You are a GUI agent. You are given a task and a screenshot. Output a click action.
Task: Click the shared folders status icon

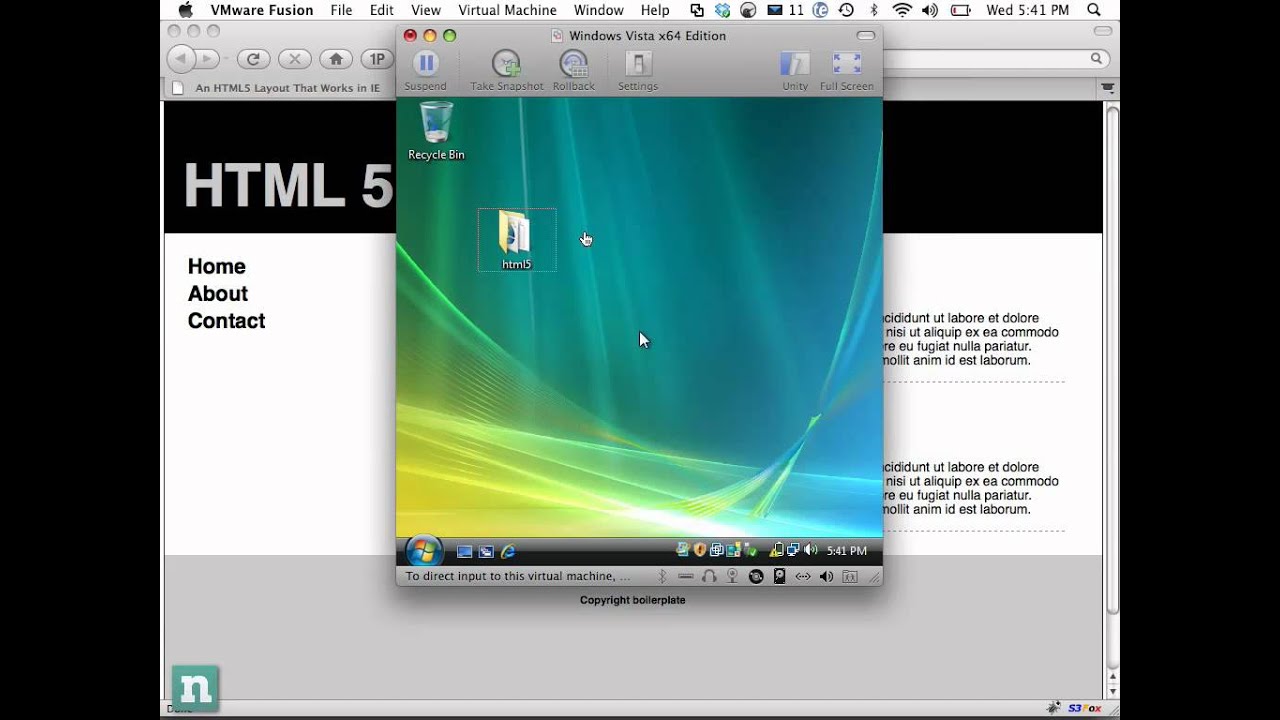(850, 576)
